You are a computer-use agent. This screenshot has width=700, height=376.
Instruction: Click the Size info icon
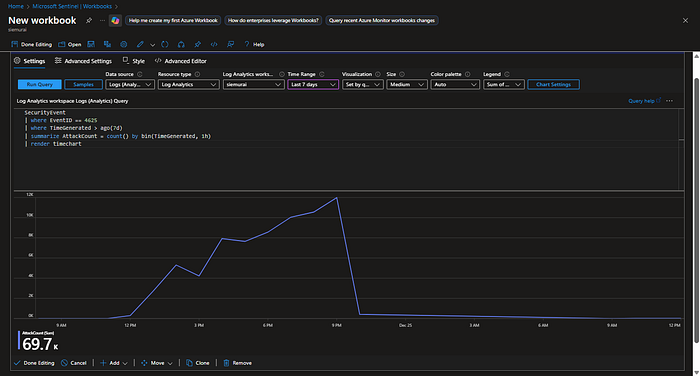(x=402, y=74)
